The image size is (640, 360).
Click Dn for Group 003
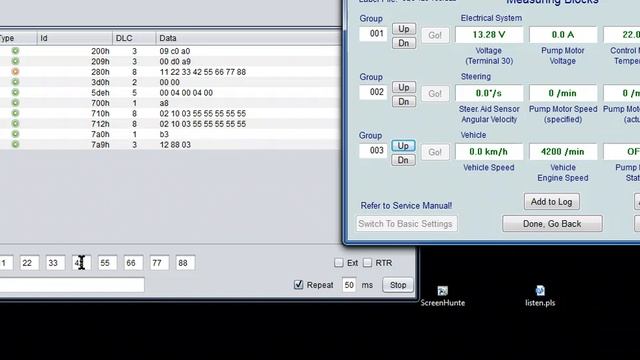403,160
